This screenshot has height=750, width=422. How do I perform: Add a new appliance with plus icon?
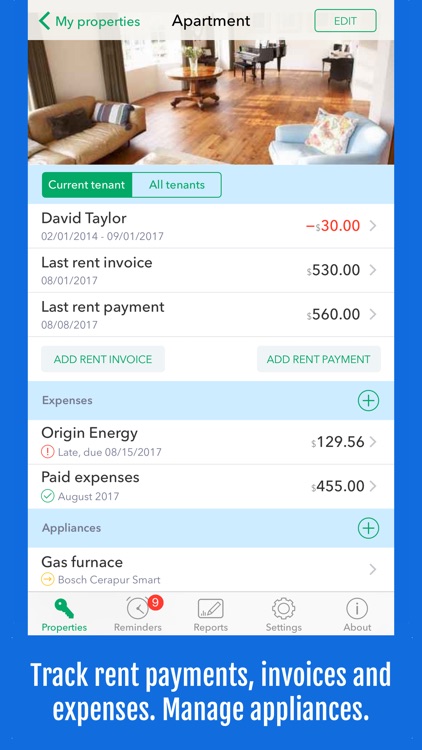(368, 528)
